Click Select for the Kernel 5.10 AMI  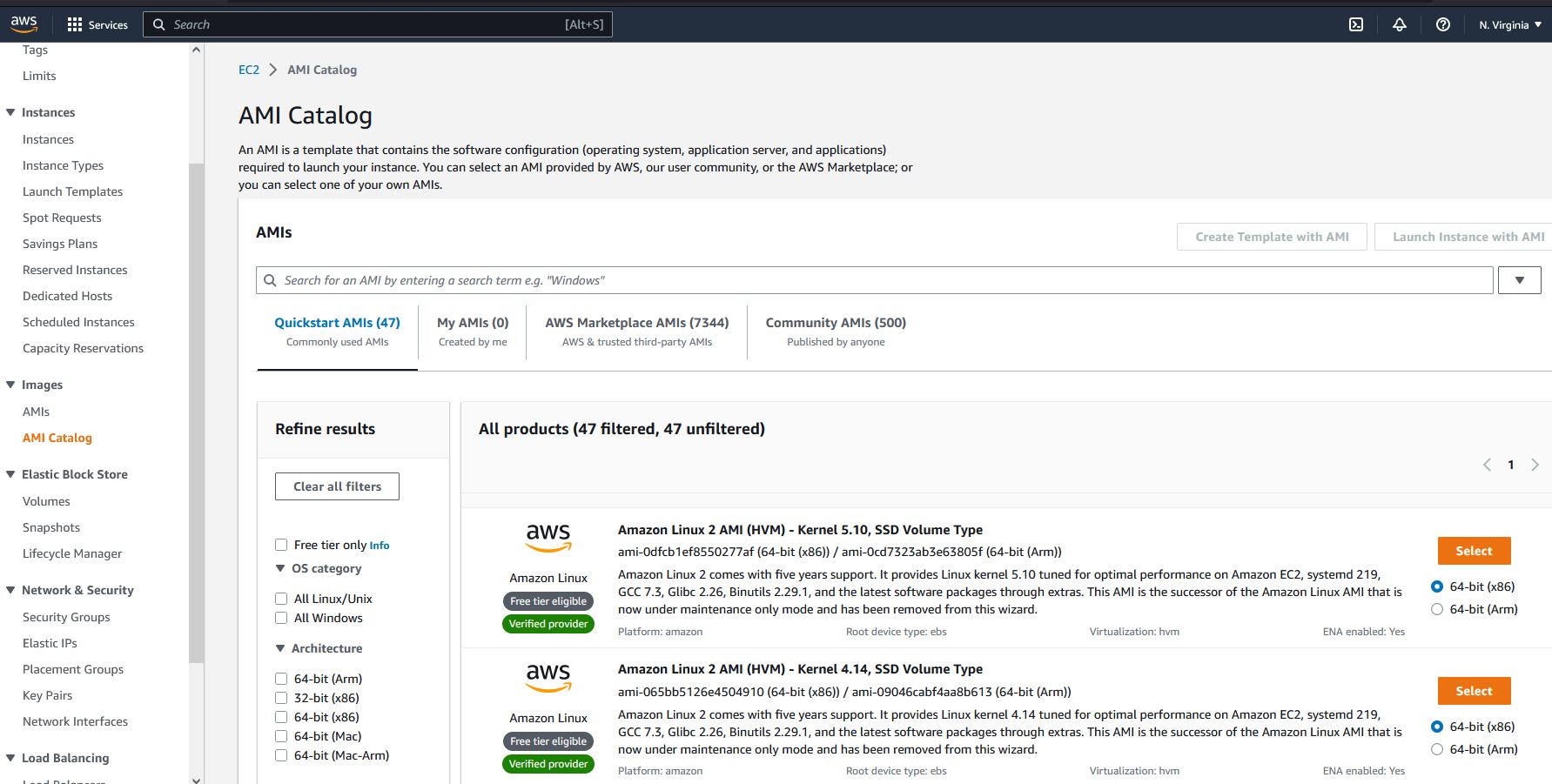point(1474,551)
